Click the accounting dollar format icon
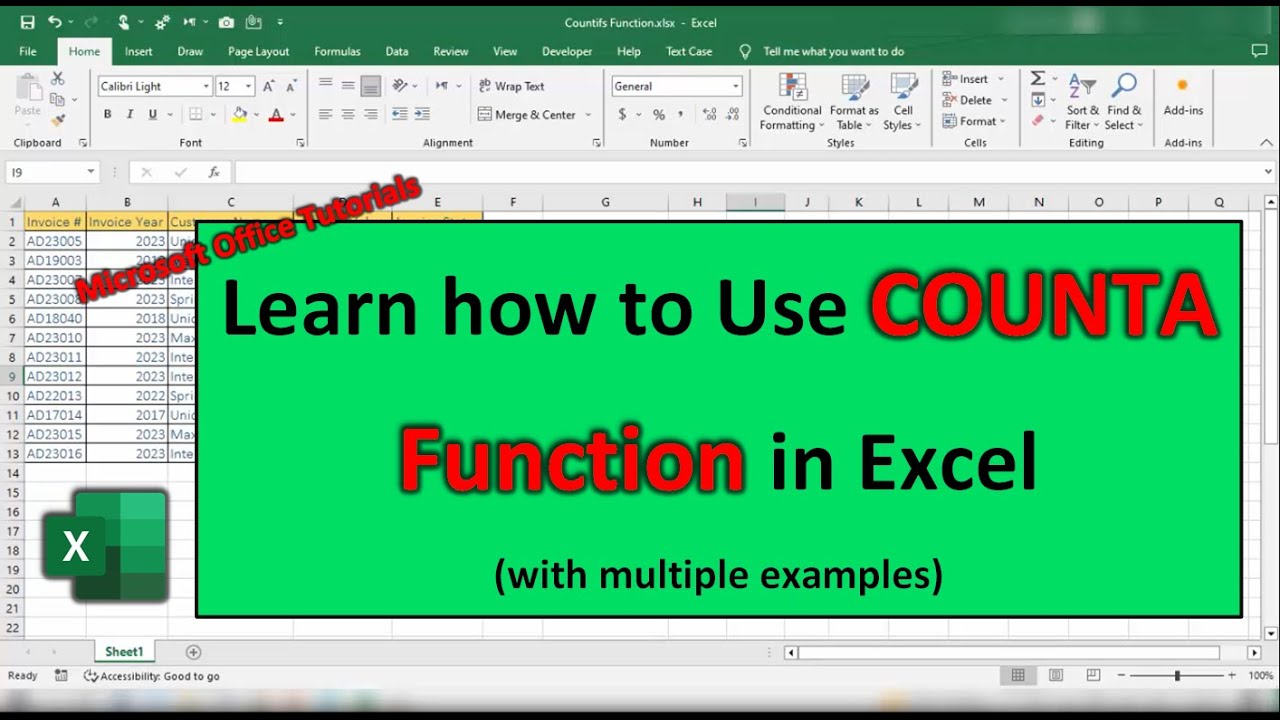The width and height of the screenshot is (1280, 720). coord(622,114)
